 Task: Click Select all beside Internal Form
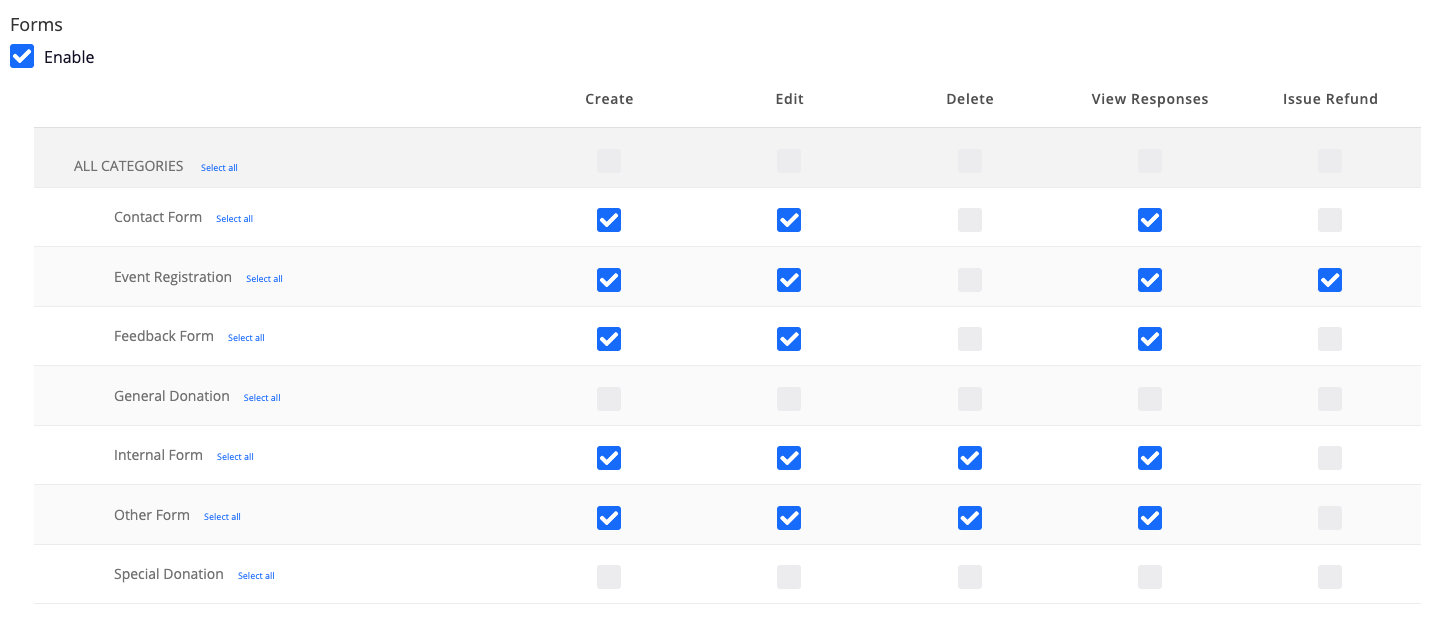pos(235,456)
